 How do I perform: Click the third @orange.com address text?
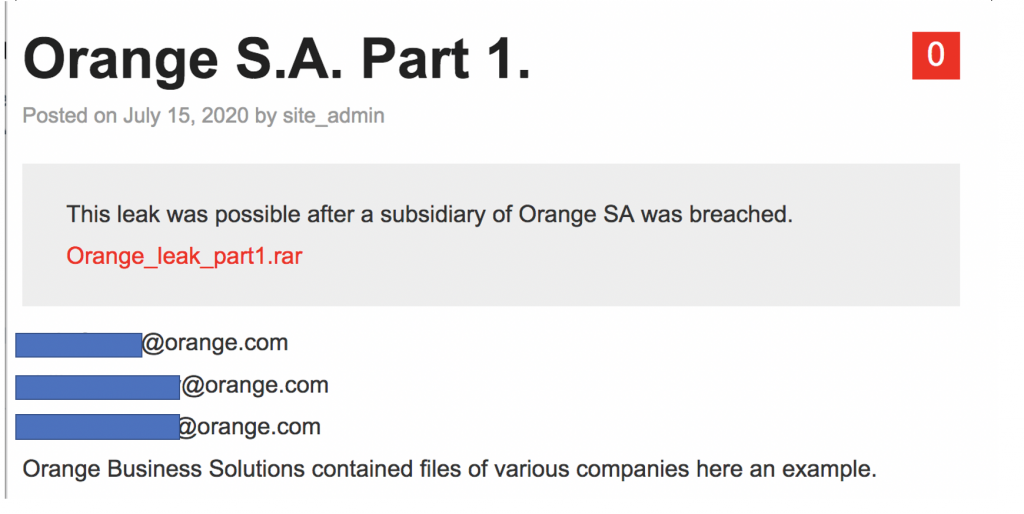coord(249,428)
